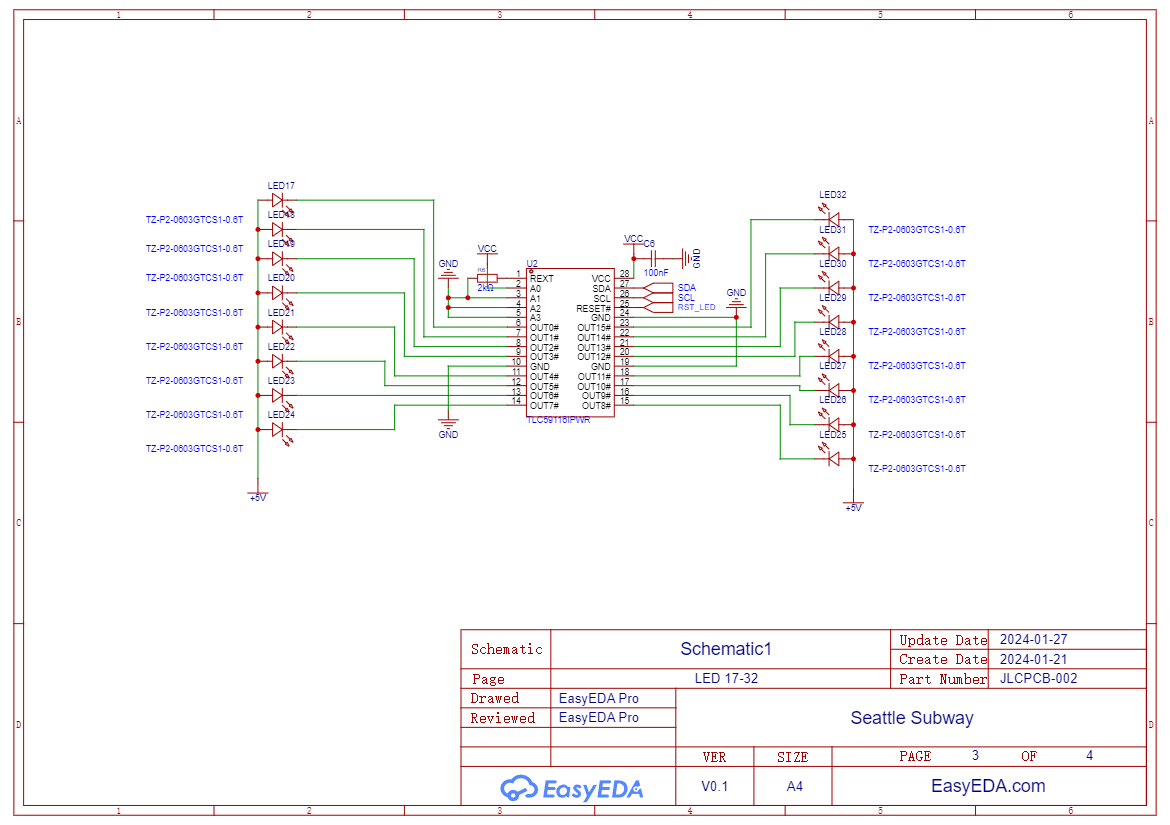Click the EasyEDA logo in title block
This screenshot has width=1170, height=825.
click(x=572, y=788)
